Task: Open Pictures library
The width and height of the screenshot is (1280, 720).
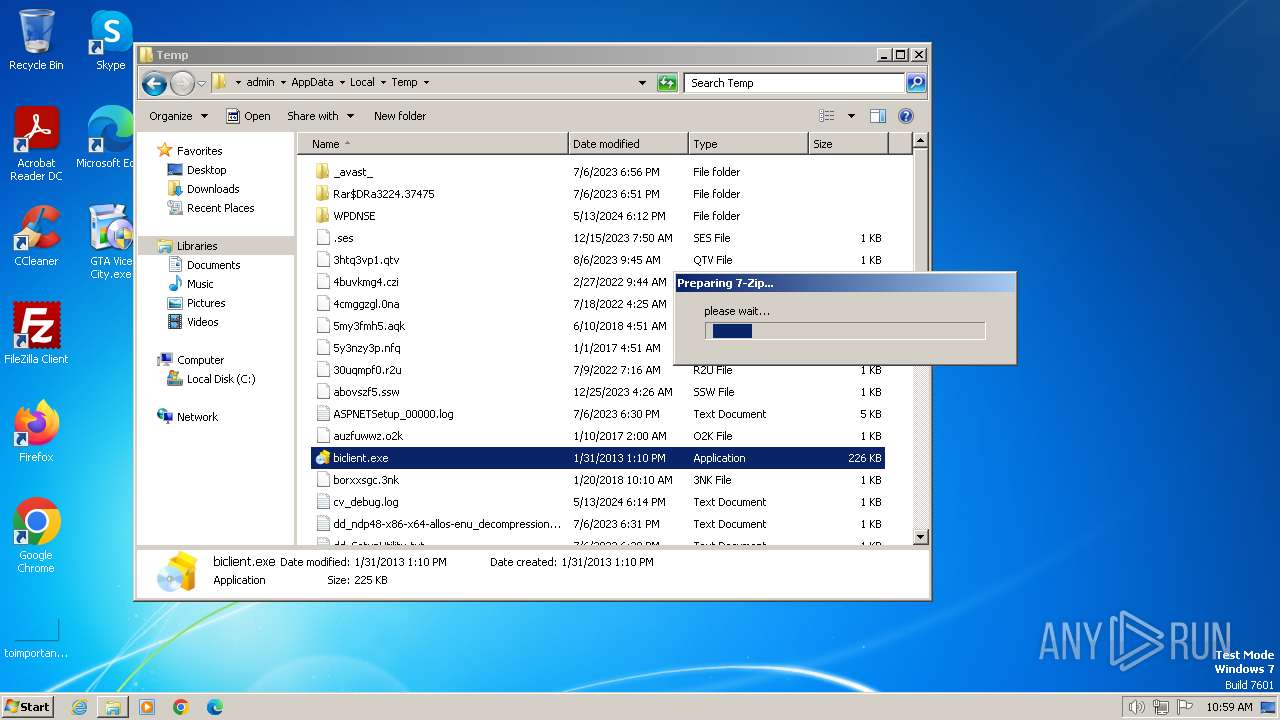Action: [x=206, y=303]
